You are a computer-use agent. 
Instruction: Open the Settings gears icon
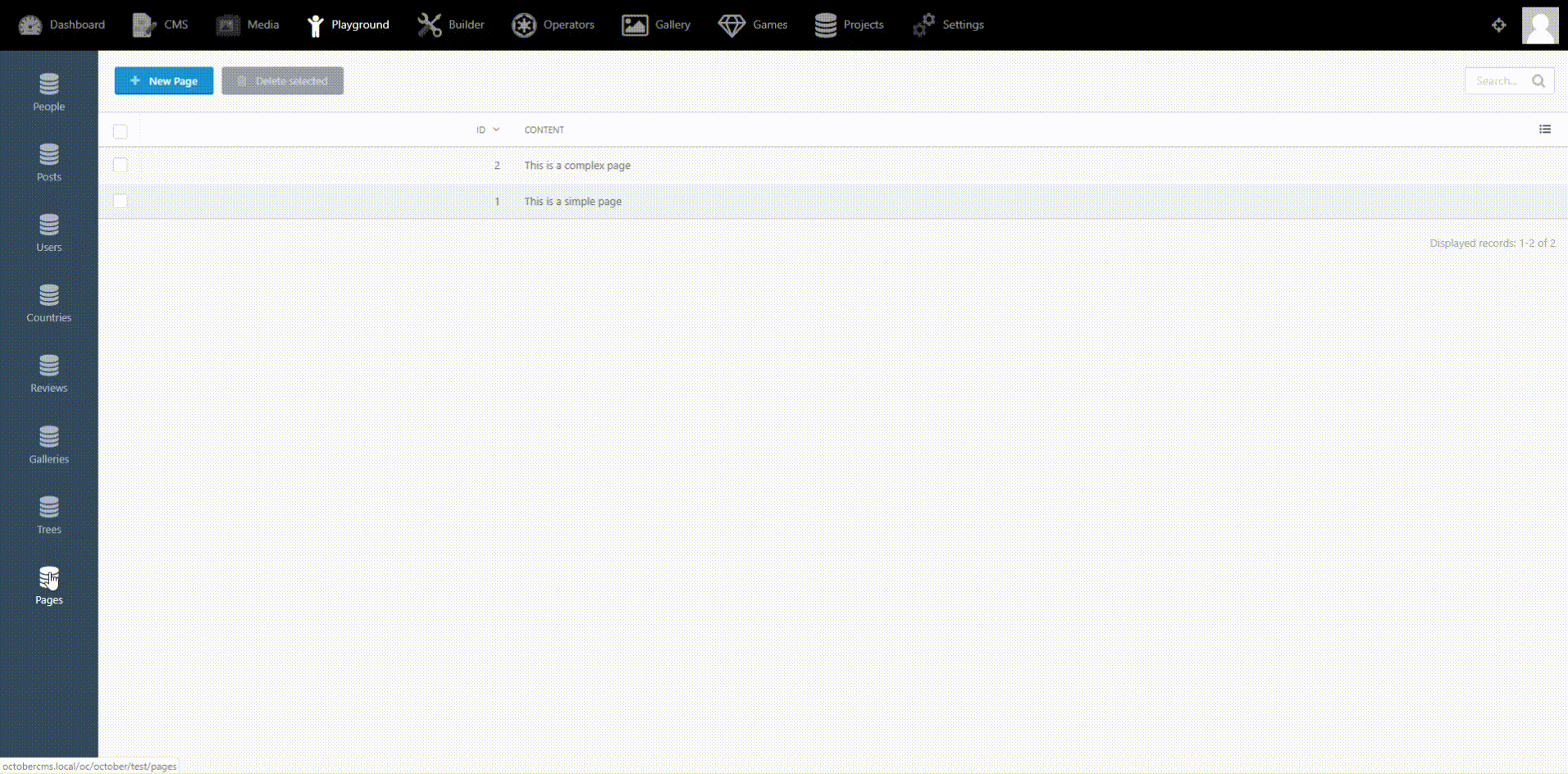pyautogui.click(x=923, y=25)
